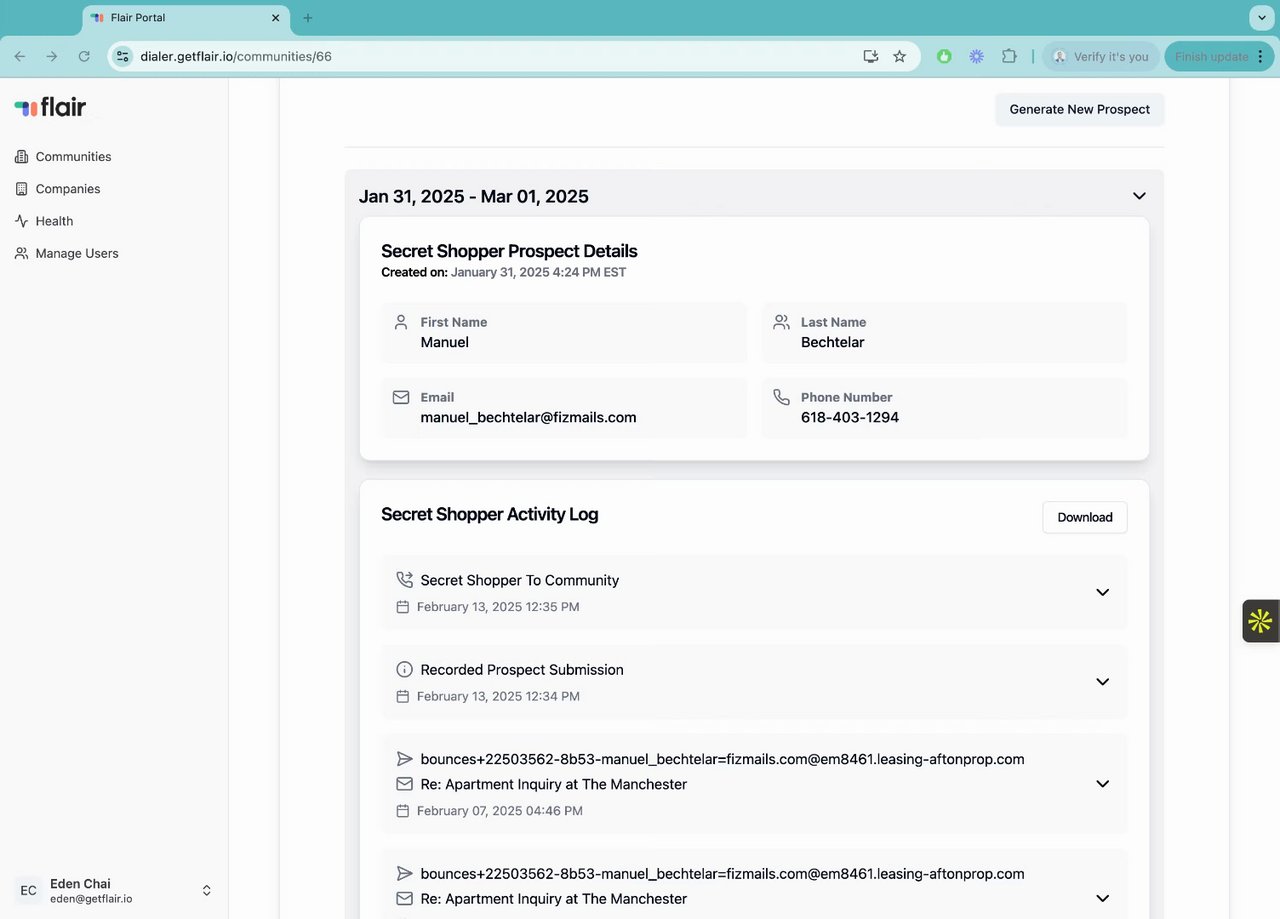Select first name value Manuel
This screenshot has height=919, width=1280.
point(444,342)
